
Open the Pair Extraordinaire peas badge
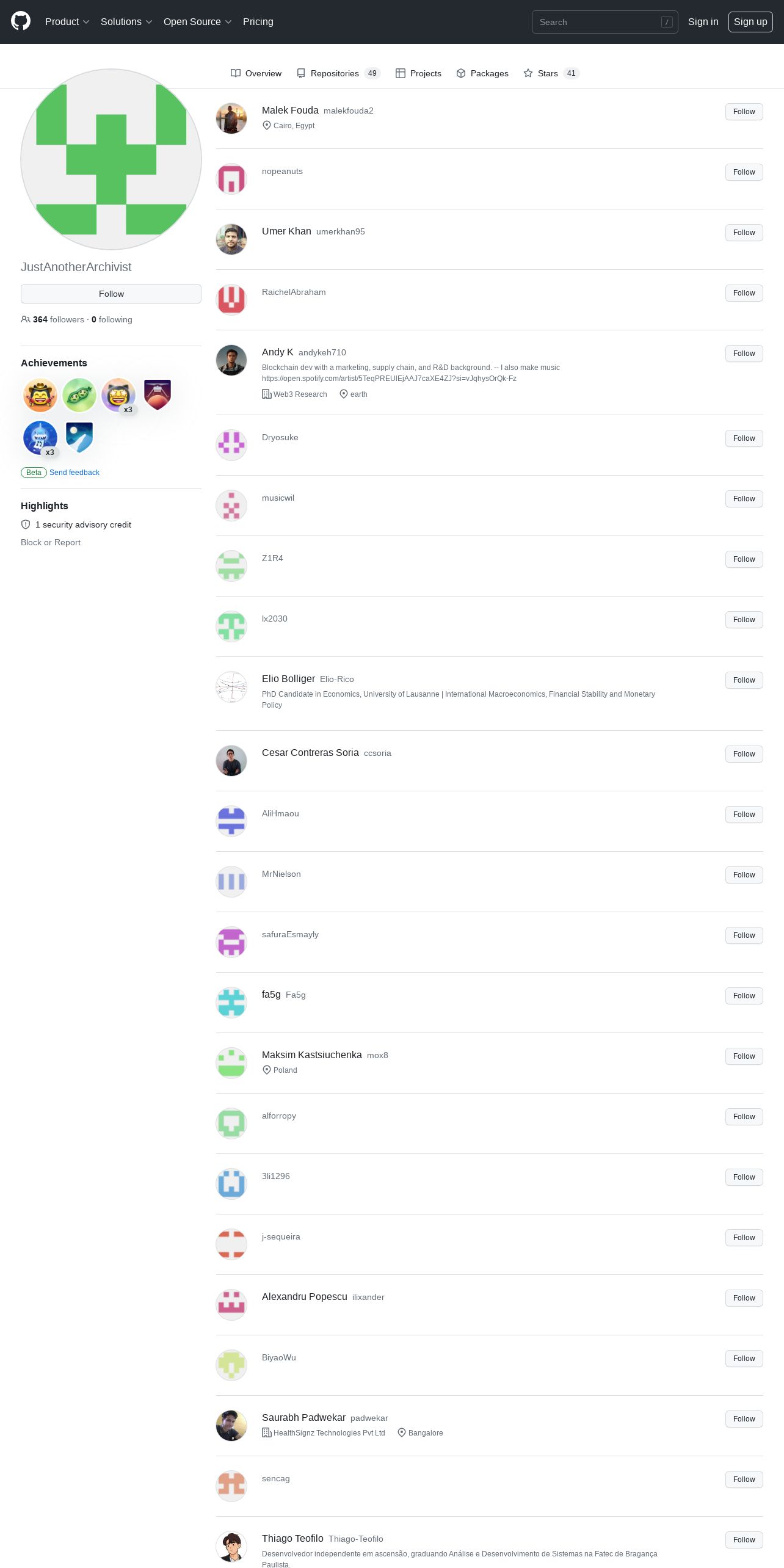(x=79, y=395)
